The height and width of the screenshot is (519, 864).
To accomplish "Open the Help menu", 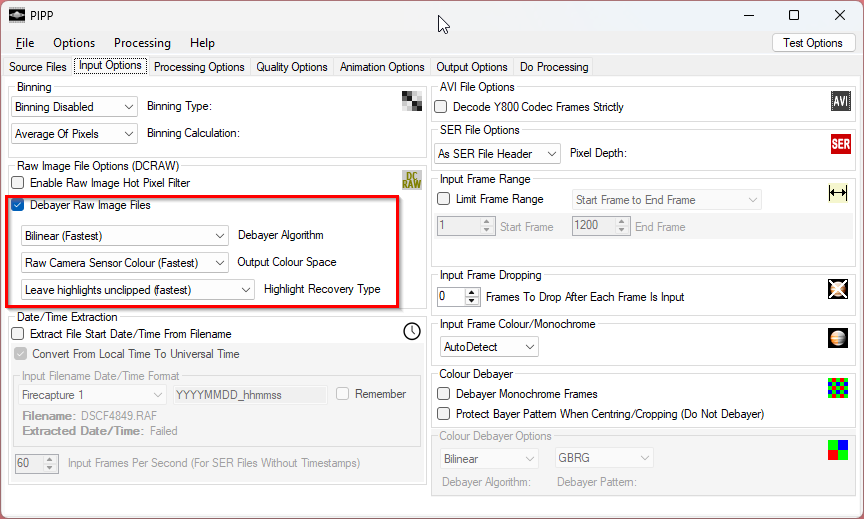I will 202,43.
